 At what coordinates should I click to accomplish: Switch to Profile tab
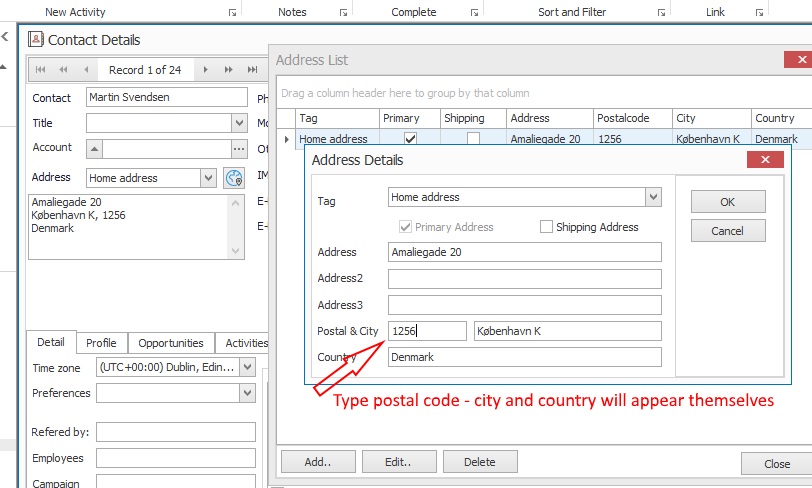point(102,343)
